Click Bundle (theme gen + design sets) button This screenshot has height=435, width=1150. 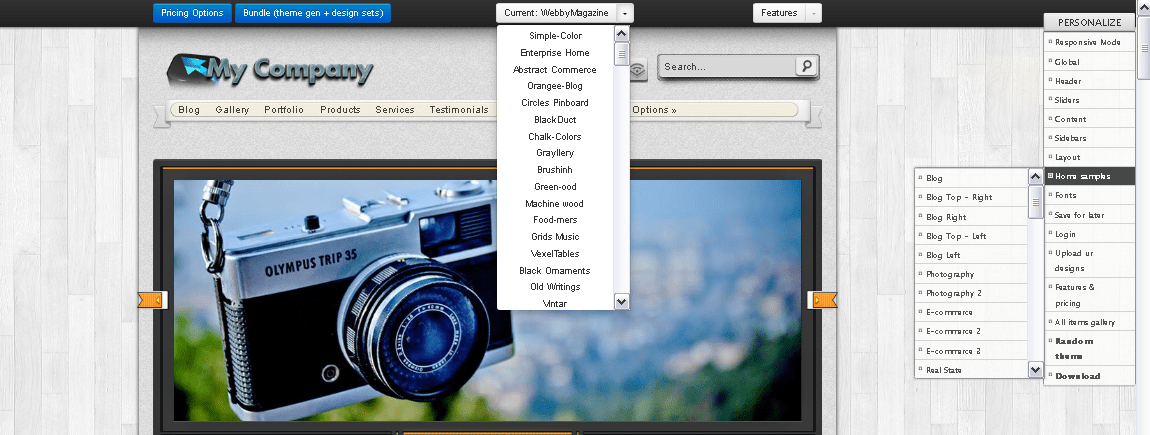click(313, 13)
